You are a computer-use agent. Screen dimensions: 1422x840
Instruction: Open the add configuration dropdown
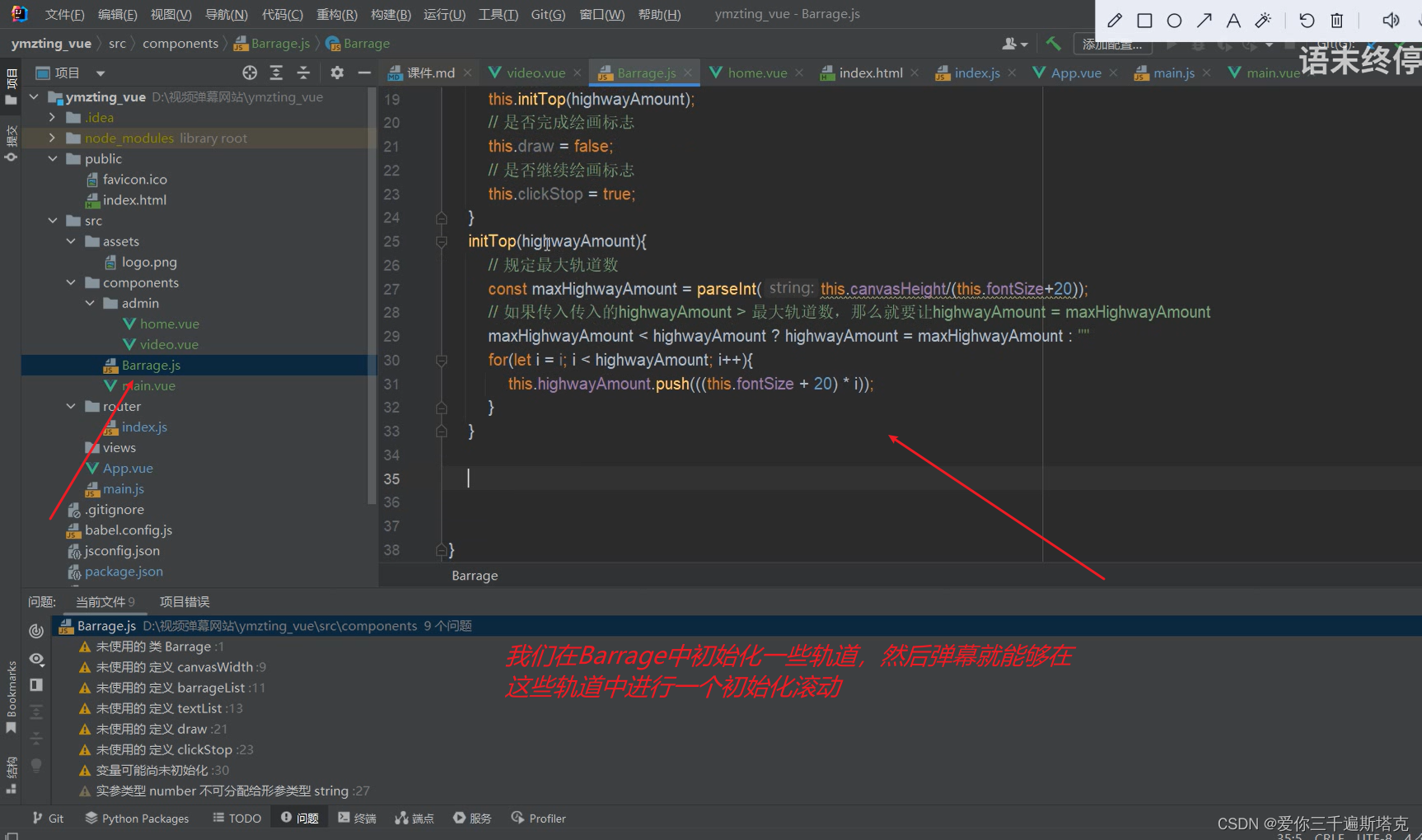[1112, 44]
